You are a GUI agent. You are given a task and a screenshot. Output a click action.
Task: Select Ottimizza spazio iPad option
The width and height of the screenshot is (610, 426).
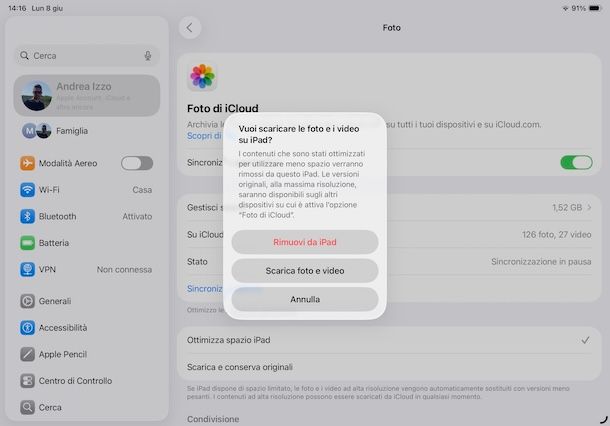389,340
